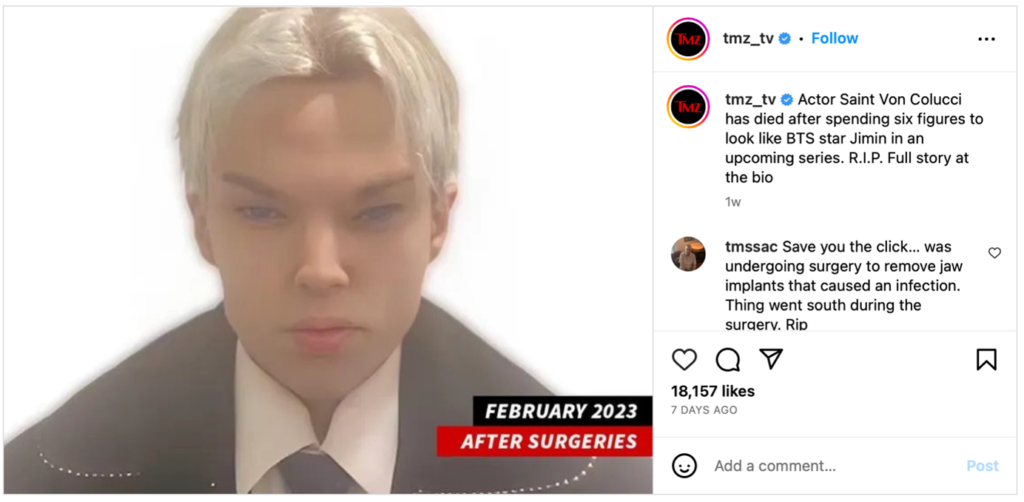Open the tmssac commenter username
The width and height of the screenshot is (1024, 502).
(x=752, y=247)
